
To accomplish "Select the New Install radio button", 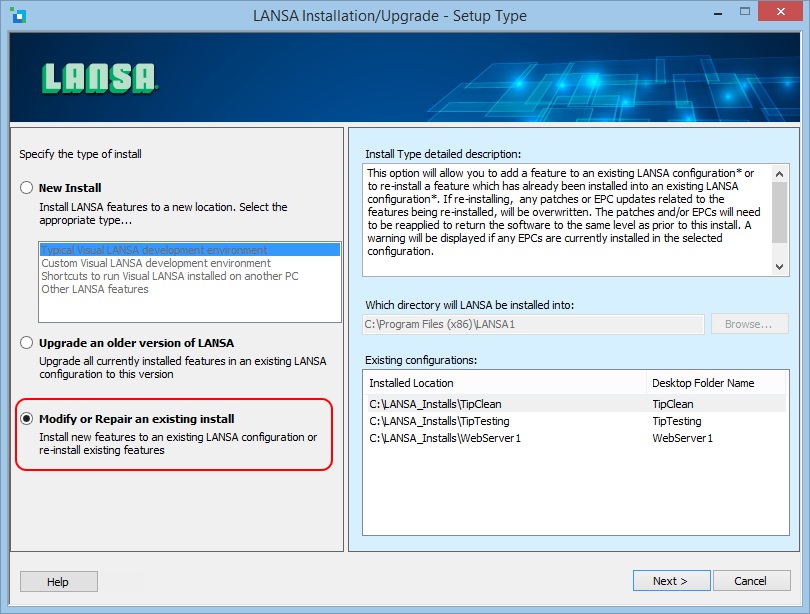I will 26,187.
